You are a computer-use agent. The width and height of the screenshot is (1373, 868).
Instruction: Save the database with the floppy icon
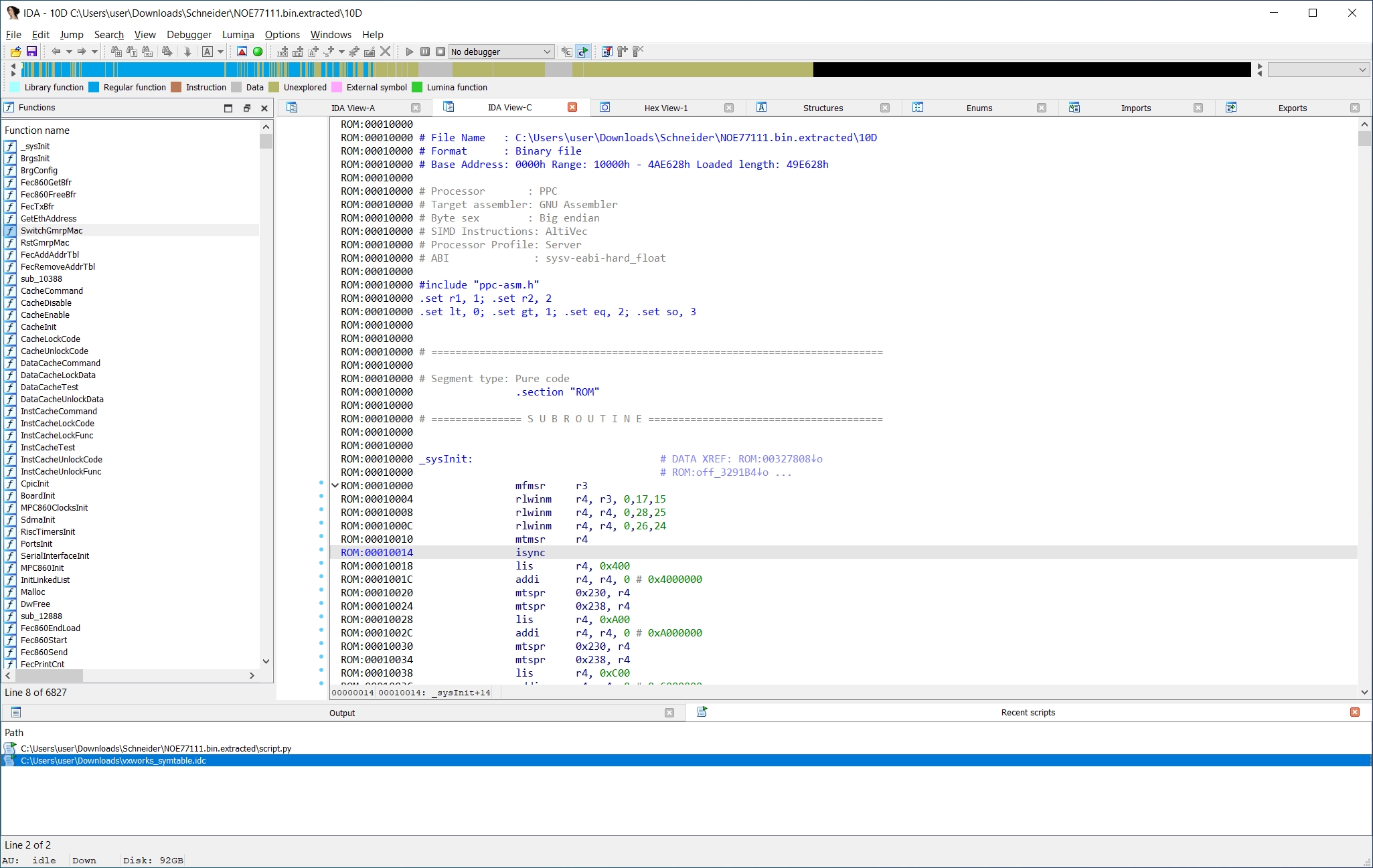coord(31,52)
